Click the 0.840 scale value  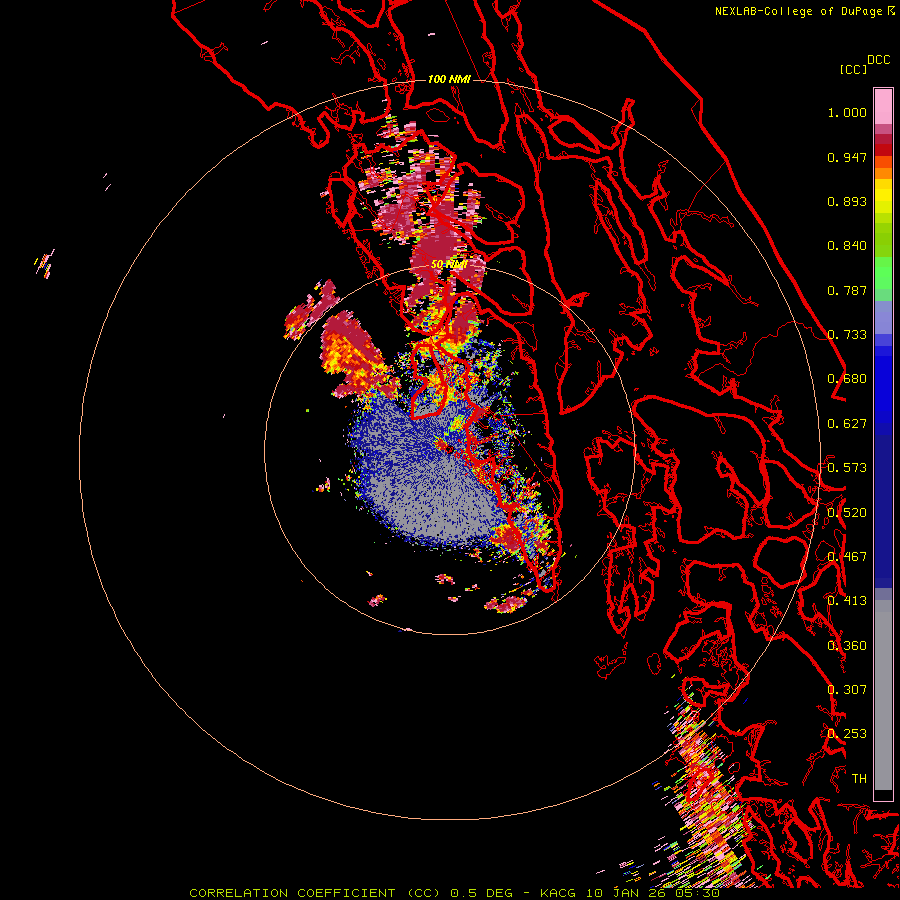pyautogui.click(x=847, y=246)
